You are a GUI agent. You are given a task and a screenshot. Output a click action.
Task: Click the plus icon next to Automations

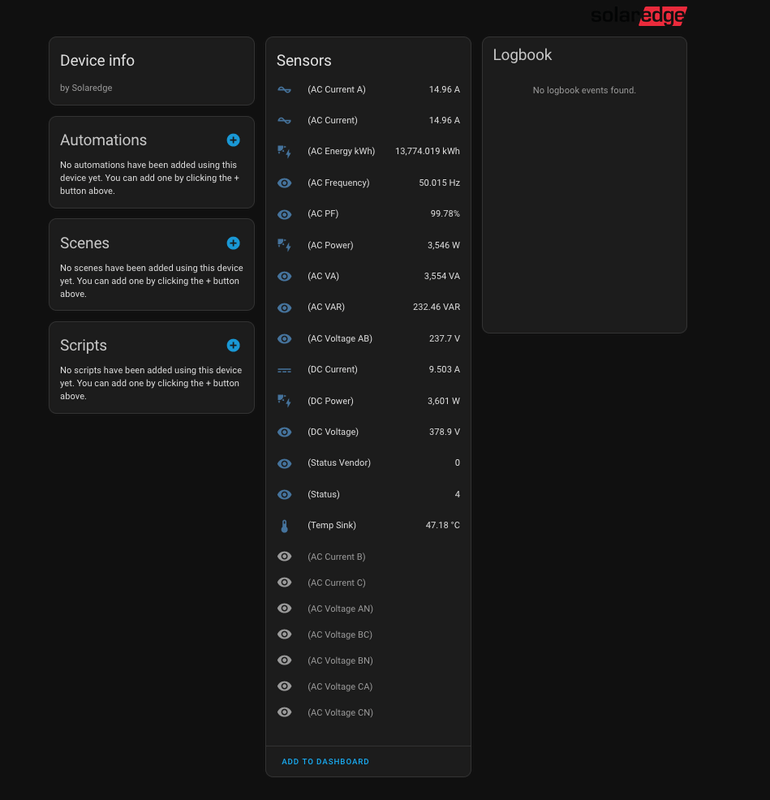(x=233, y=140)
